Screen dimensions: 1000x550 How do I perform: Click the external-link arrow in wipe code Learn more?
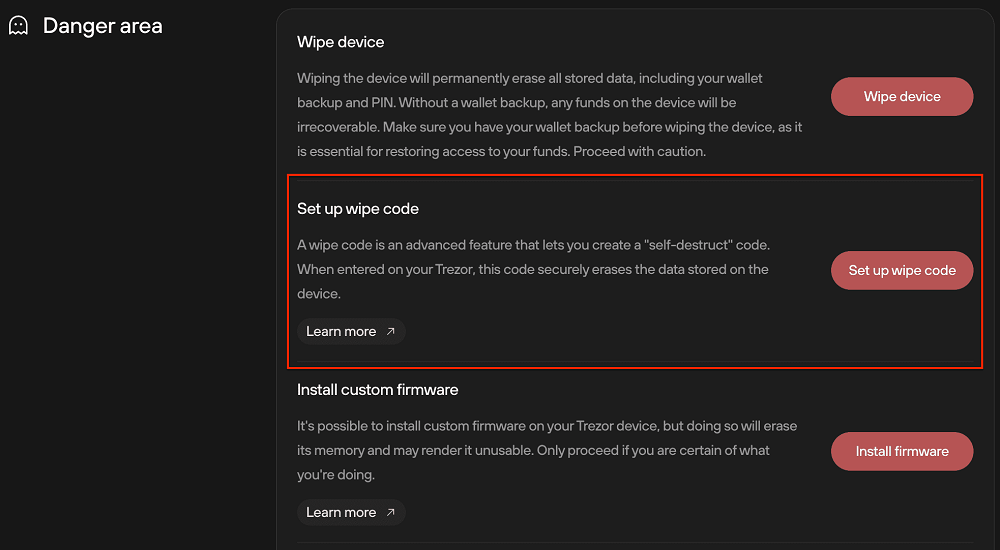[391, 331]
